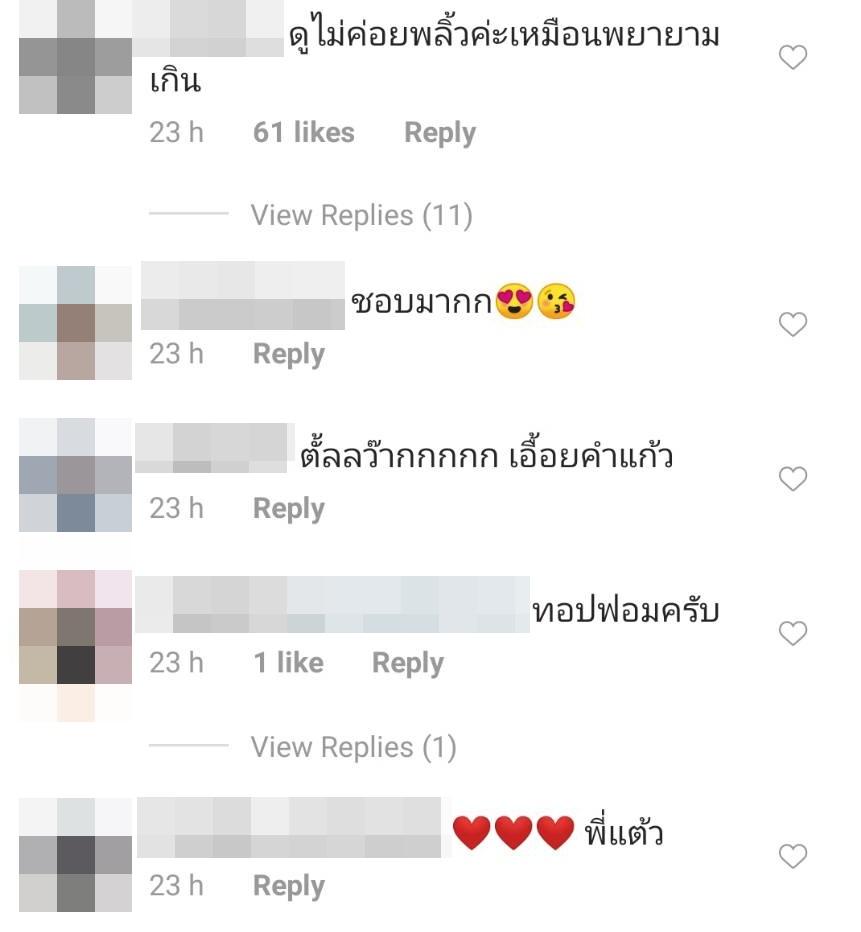The height and width of the screenshot is (932, 861).
Task: Like the พี่แต้ว red hearts comment
Action: (x=793, y=856)
